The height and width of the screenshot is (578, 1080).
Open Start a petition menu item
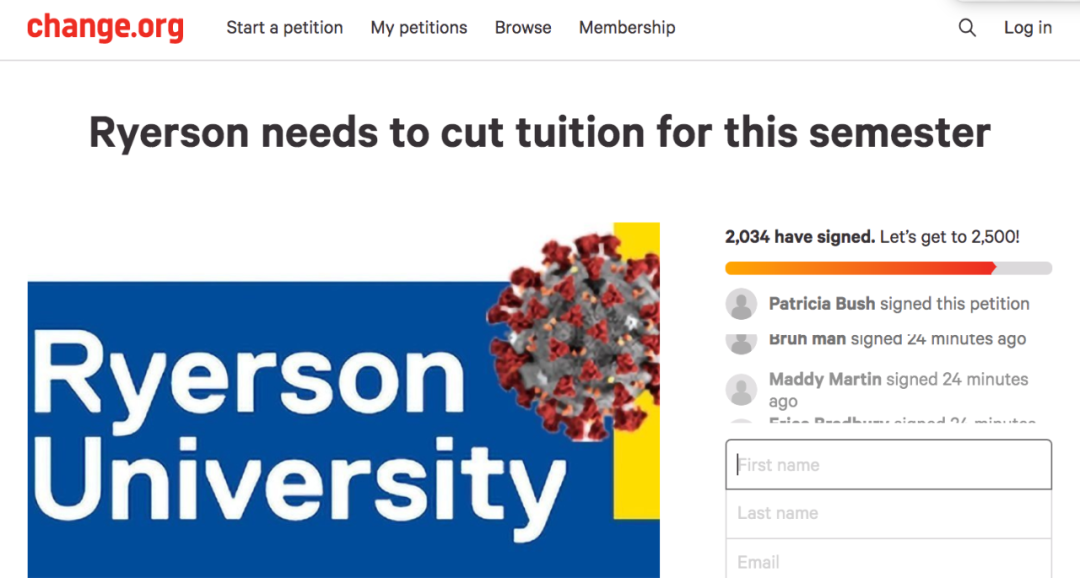tap(284, 28)
